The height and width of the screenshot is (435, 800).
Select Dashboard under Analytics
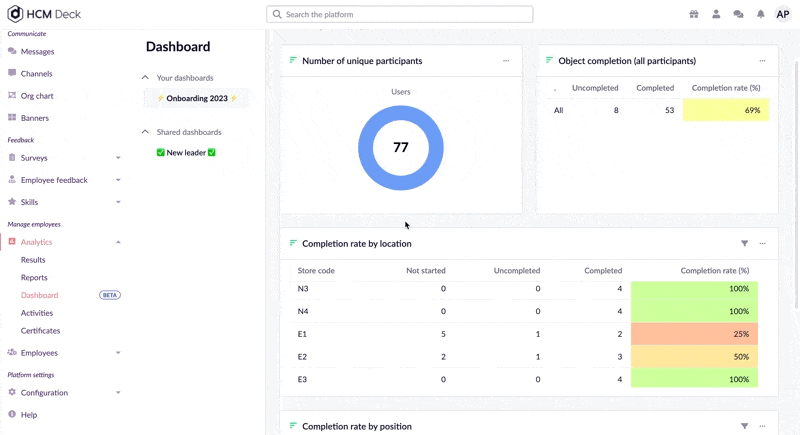pos(39,295)
